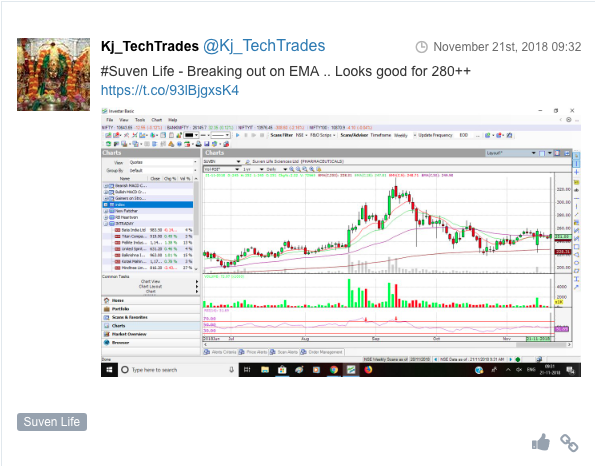Go to Portfolio in navigation pane
The height and width of the screenshot is (466, 595).
[151, 309]
